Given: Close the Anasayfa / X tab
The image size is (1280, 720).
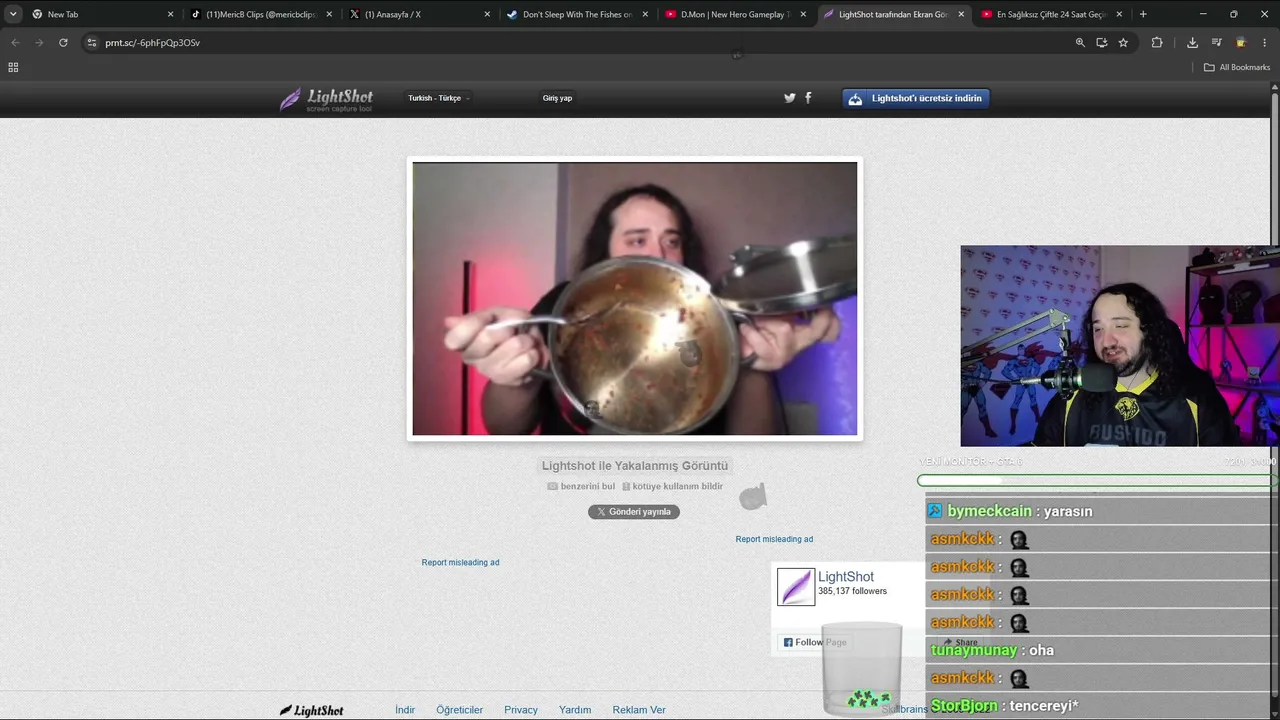Looking at the screenshot, I should click(x=487, y=14).
